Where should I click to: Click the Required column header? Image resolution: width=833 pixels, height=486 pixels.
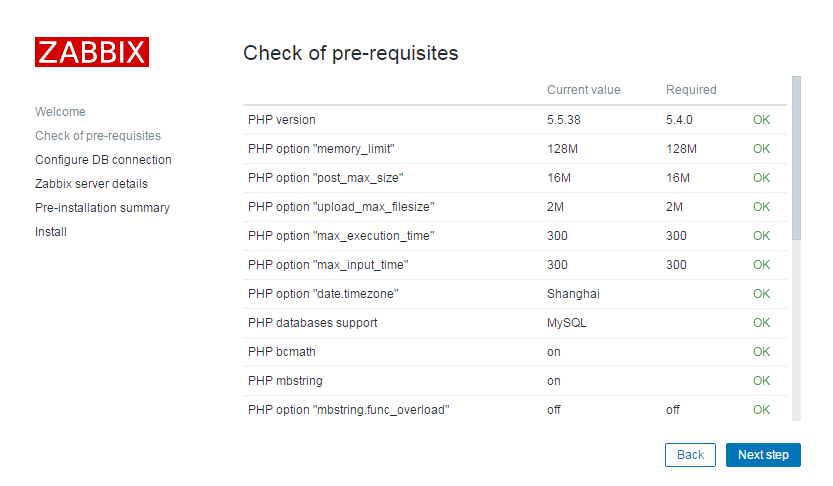(x=691, y=90)
